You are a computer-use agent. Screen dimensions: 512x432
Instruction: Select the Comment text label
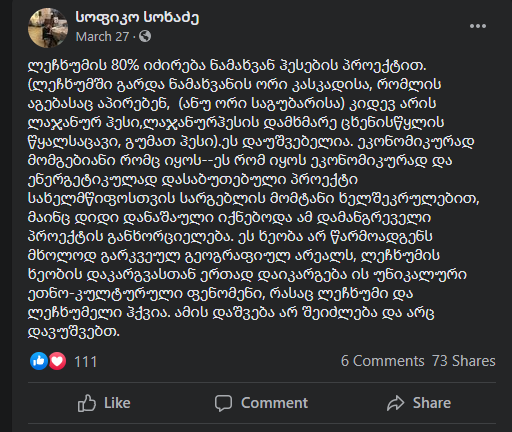point(274,403)
